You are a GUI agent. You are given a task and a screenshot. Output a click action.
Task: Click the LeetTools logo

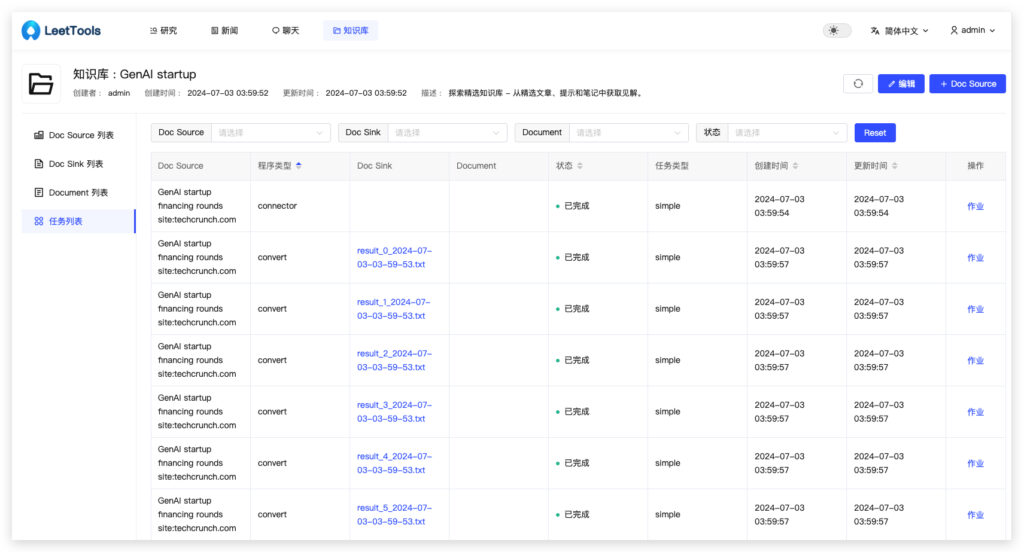click(x=61, y=30)
